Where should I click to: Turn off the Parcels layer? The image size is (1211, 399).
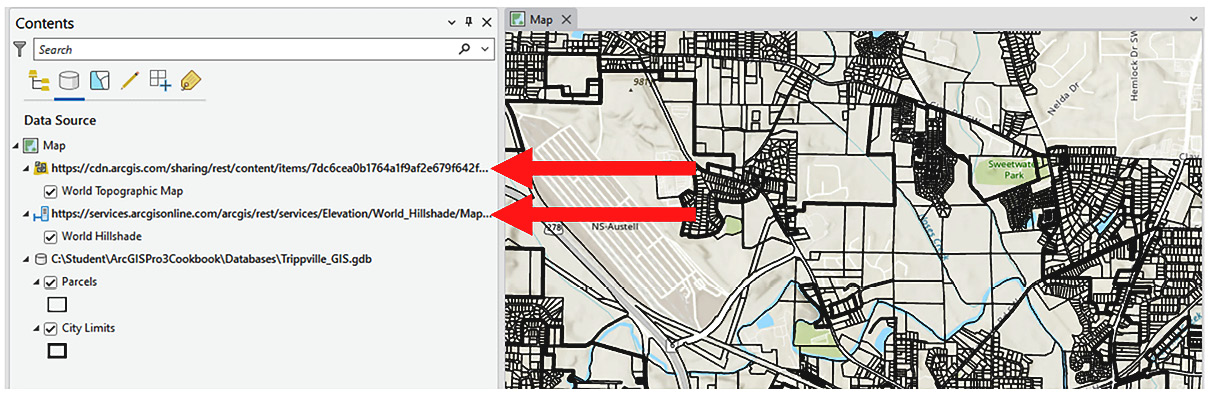click(x=51, y=282)
